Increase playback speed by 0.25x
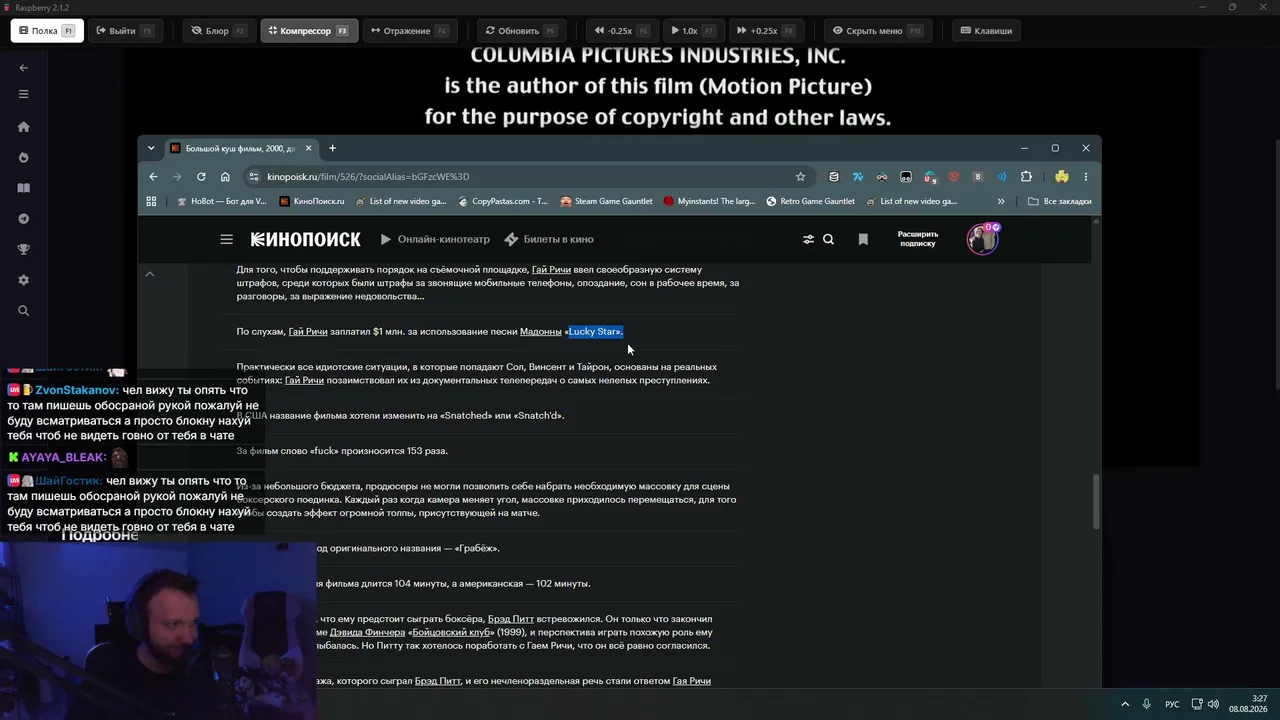1280x720 pixels. [x=764, y=31]
